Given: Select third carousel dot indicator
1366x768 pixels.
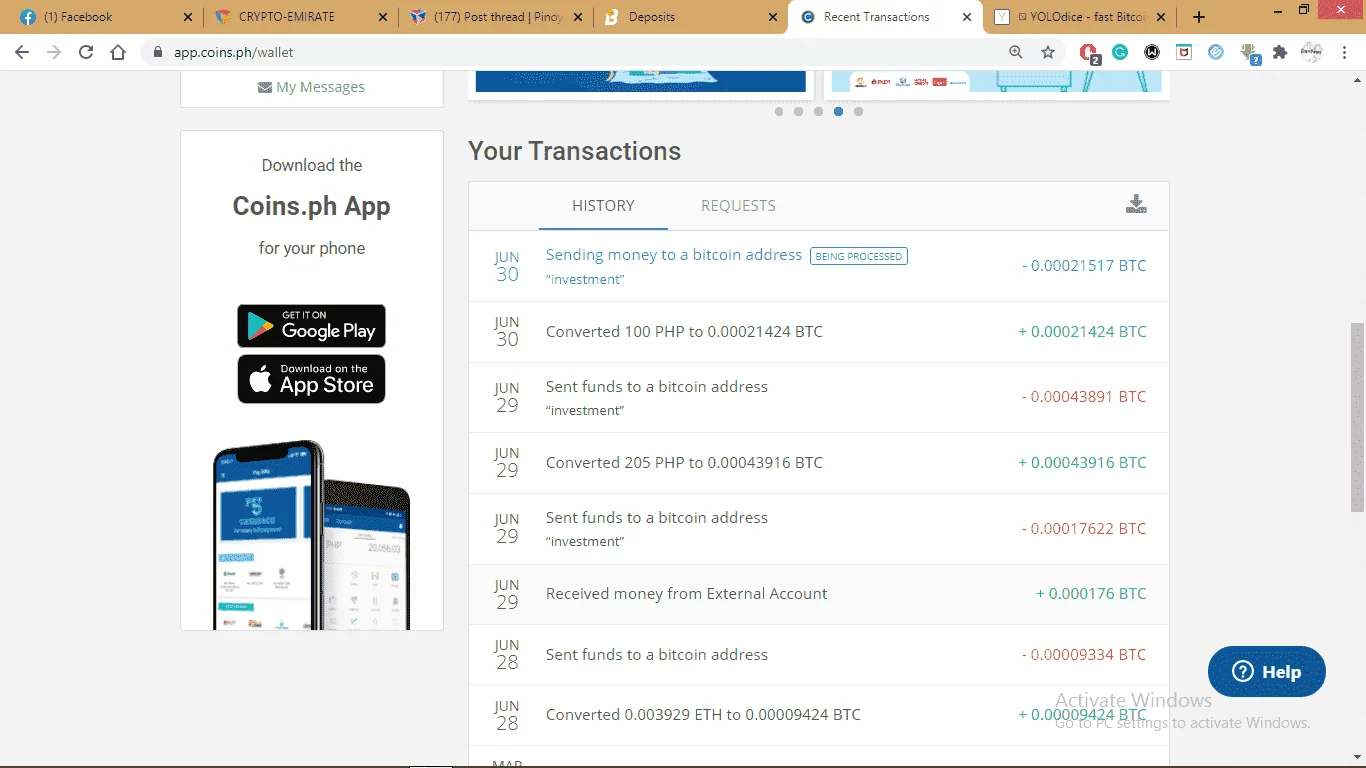Looking at the screenshot, I should pos(818,111).
